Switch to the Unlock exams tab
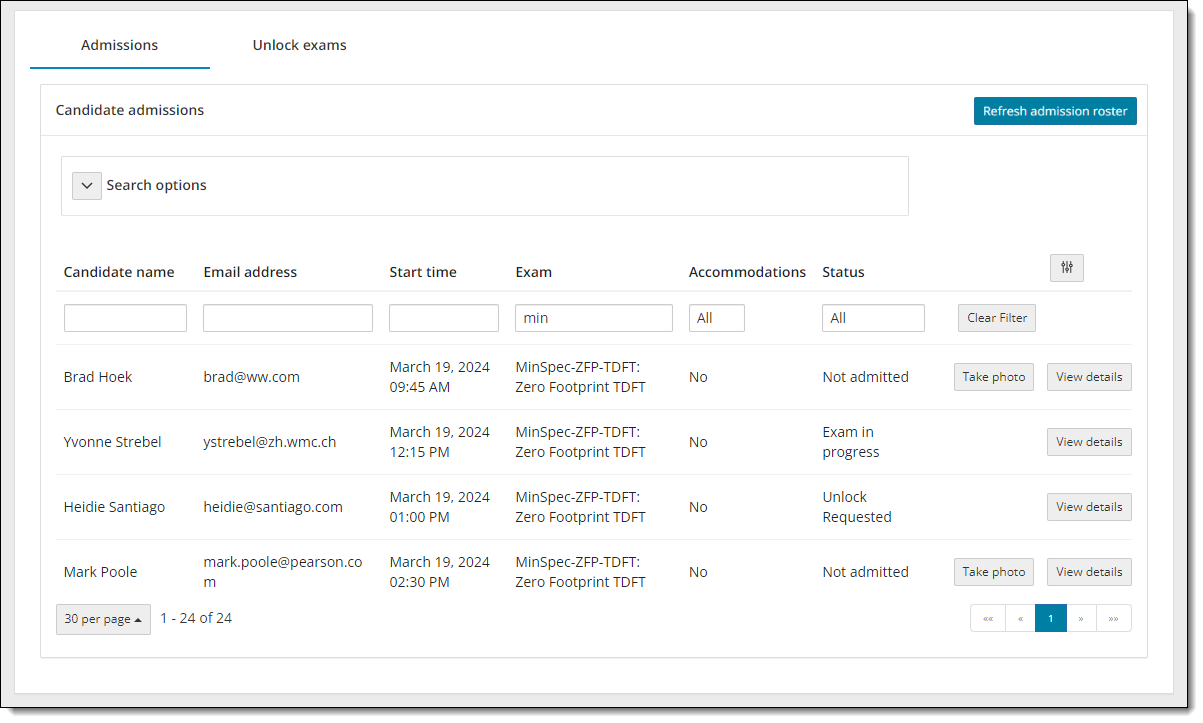The image size is (1203, 723). pyautogui.click(x=299, y=45)
